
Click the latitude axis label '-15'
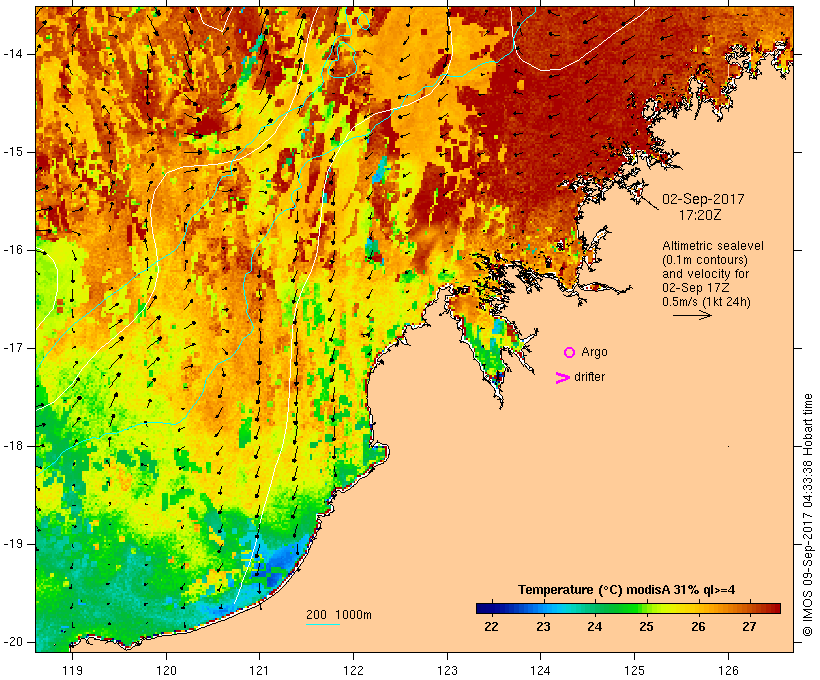tap(13, 152)
